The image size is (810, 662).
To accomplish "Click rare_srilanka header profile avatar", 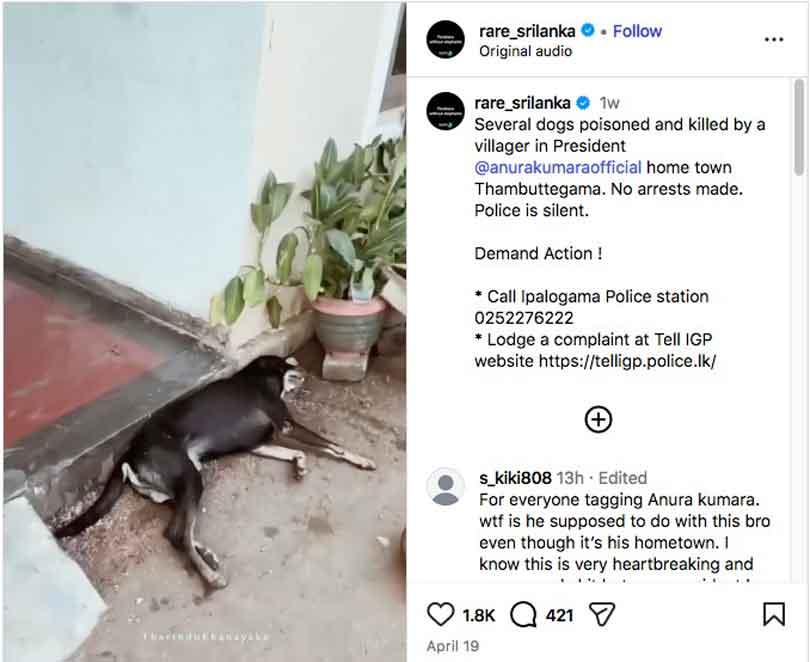I will tap(445, 40).
